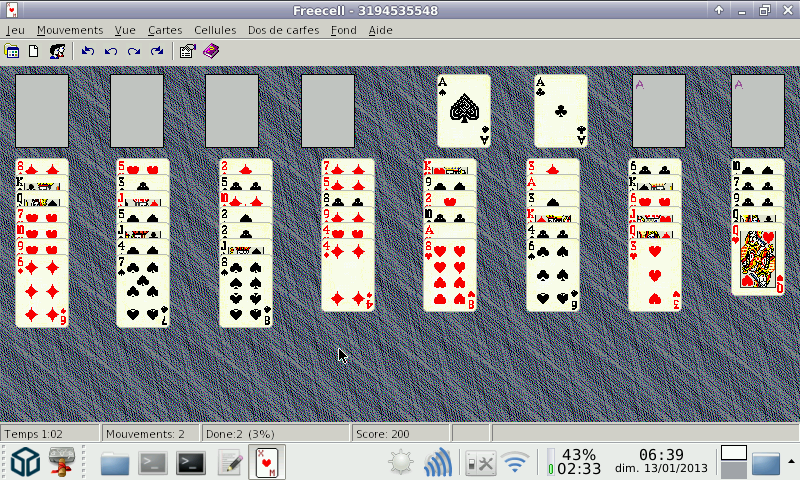
Task: Click the Temps 1:02 status field
Action: (50, 434)
